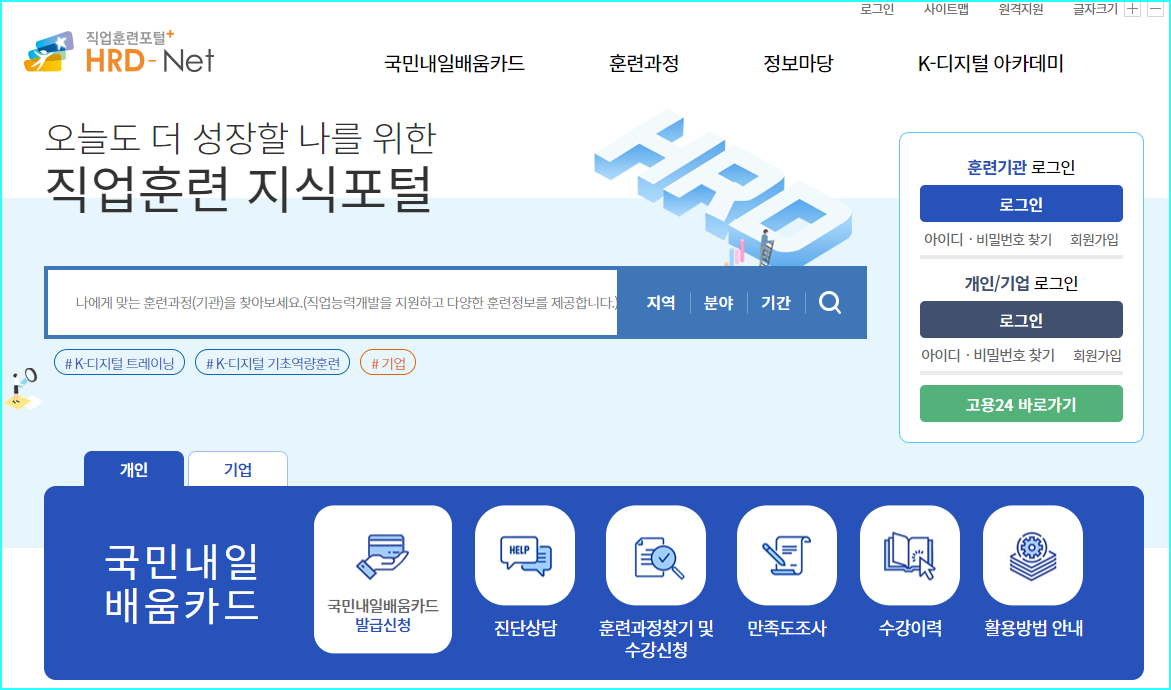Image resolution: width=1171 pixels, height=690 pixels.
Task: Expand the 지역 search filter
Action: (661, 302)
